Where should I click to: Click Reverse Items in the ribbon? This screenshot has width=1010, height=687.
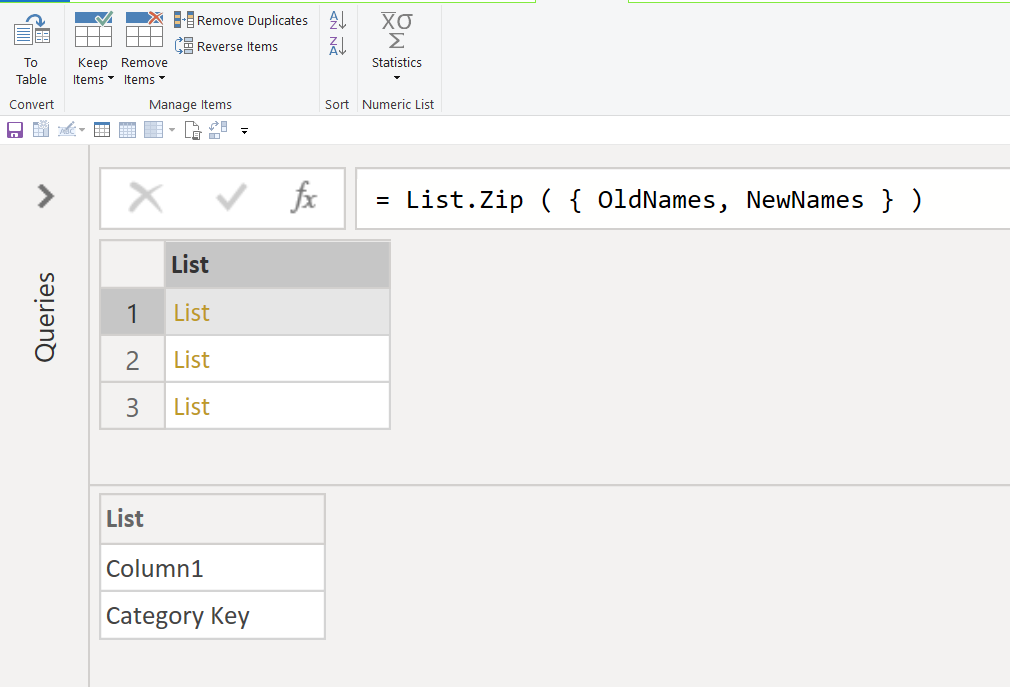click(x=227, y=46)
